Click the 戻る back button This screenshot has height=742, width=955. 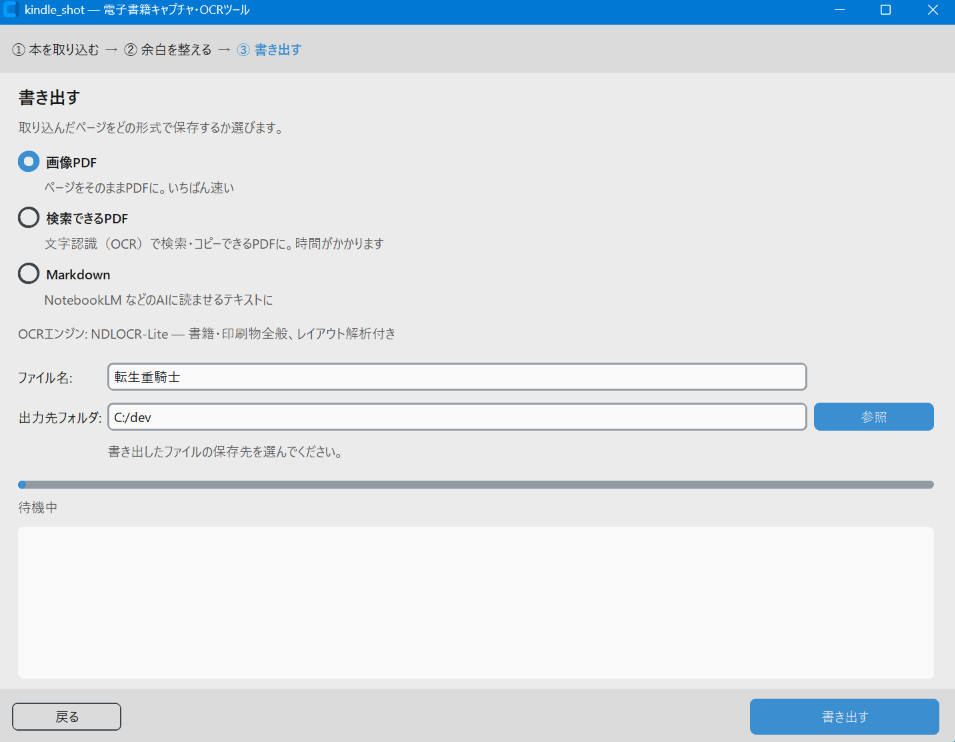(x=66, y=716)
